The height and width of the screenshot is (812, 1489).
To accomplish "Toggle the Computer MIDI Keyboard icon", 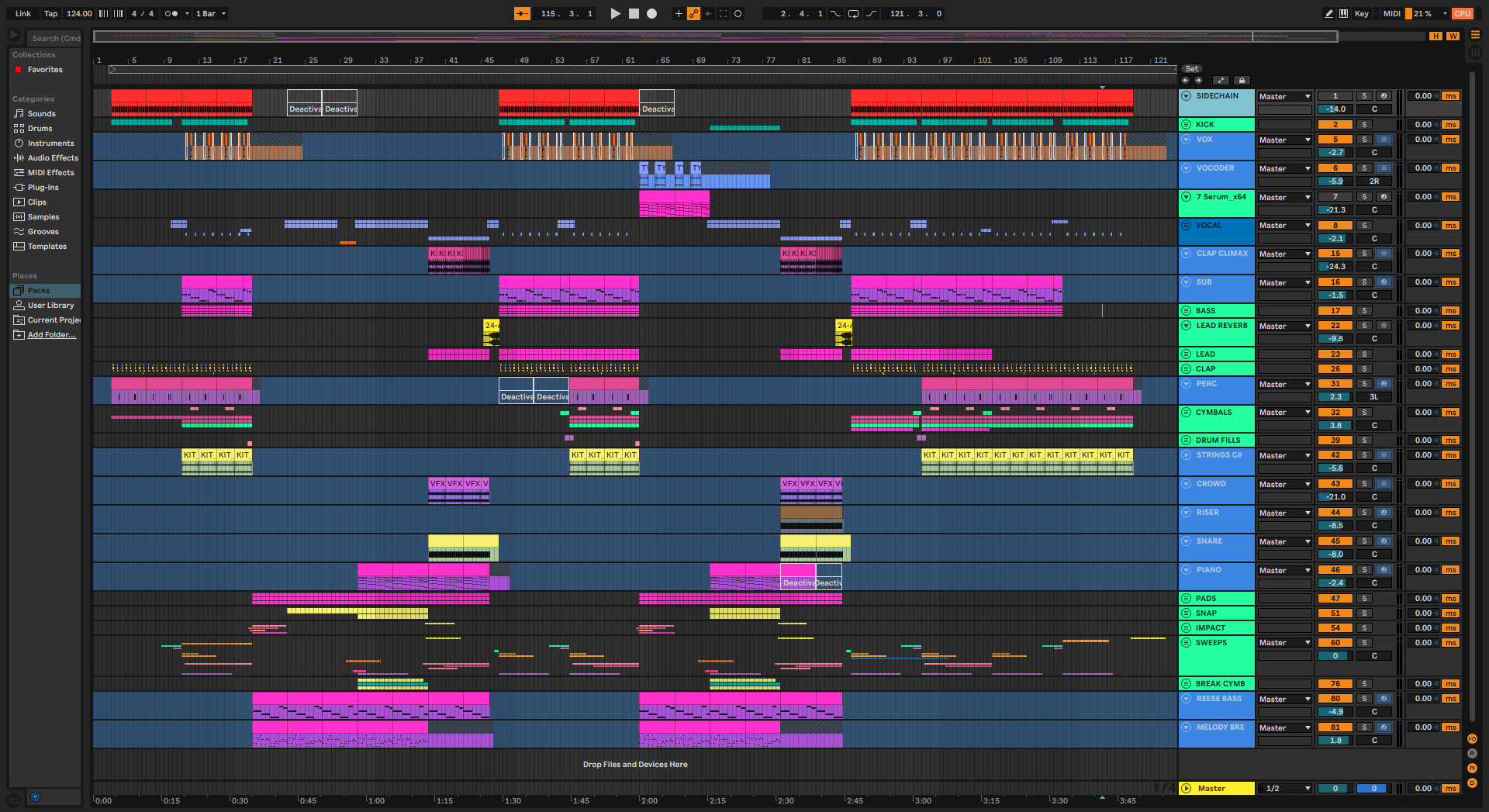I will [x=1344, y=13].
